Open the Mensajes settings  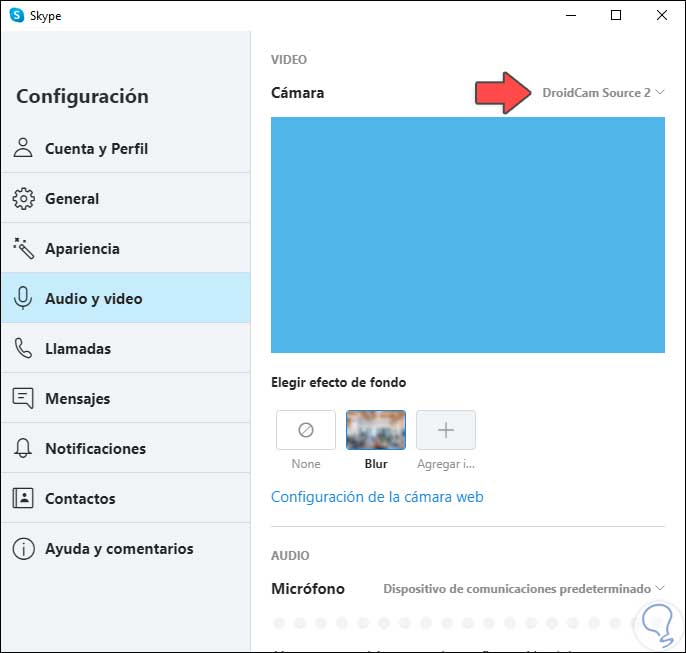[x=126, y=398]
